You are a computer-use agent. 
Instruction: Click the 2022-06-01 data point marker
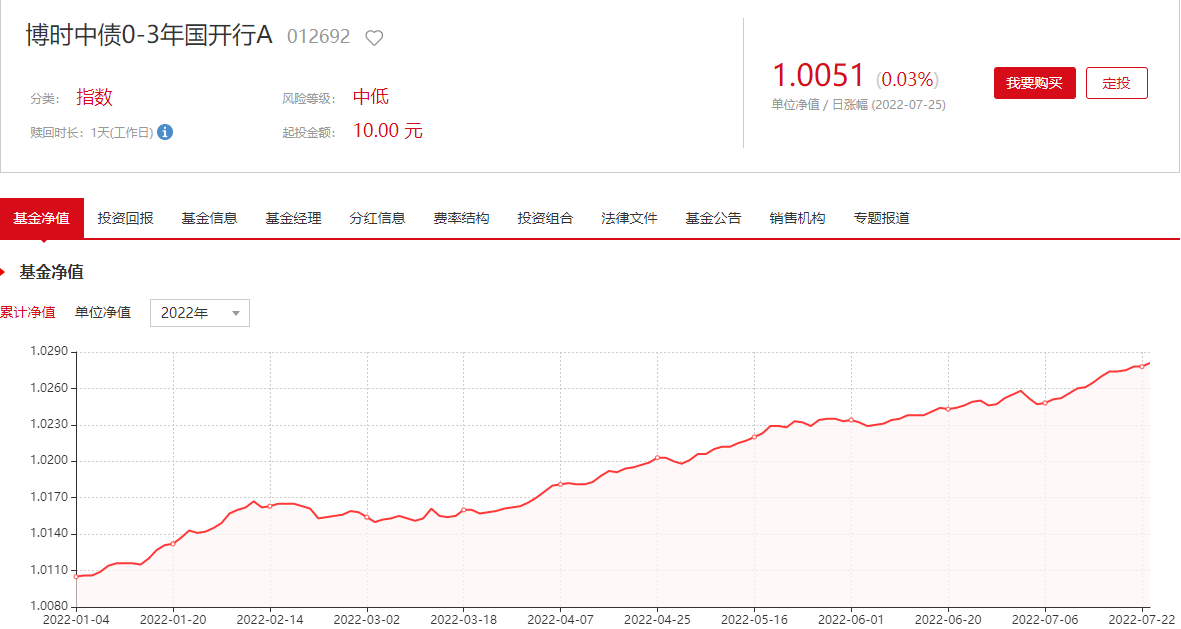[x=851, y=420]
